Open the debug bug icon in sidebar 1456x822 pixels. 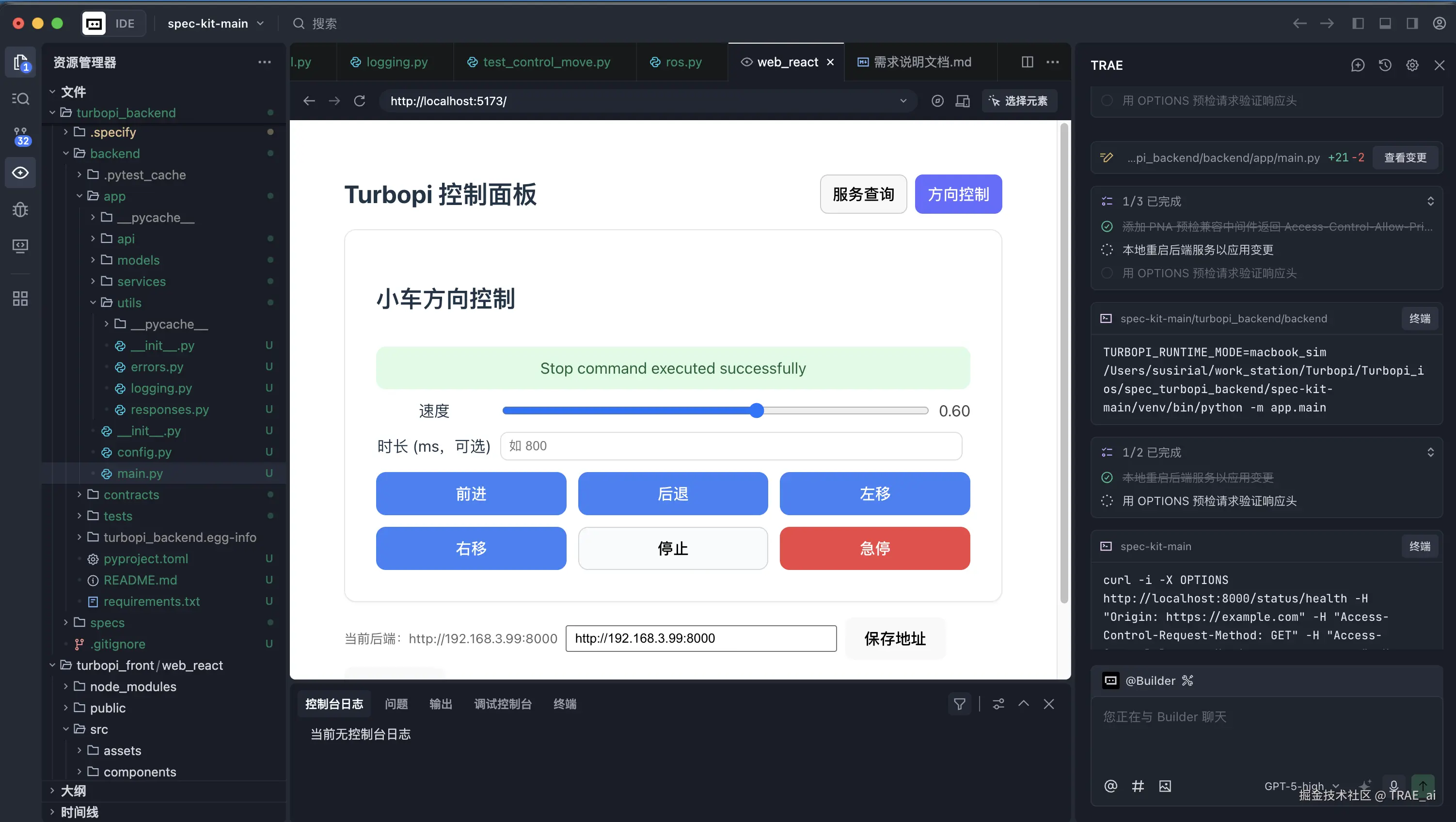20,209
